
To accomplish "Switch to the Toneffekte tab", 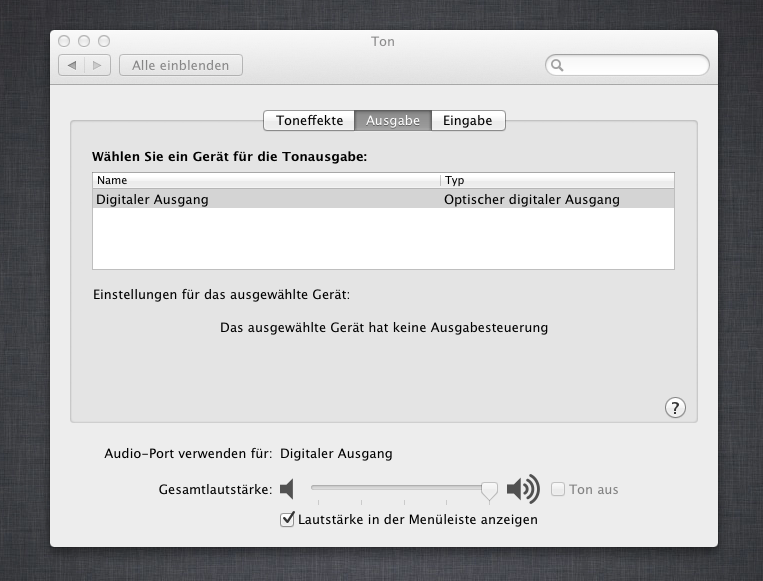I will point(309,120).
